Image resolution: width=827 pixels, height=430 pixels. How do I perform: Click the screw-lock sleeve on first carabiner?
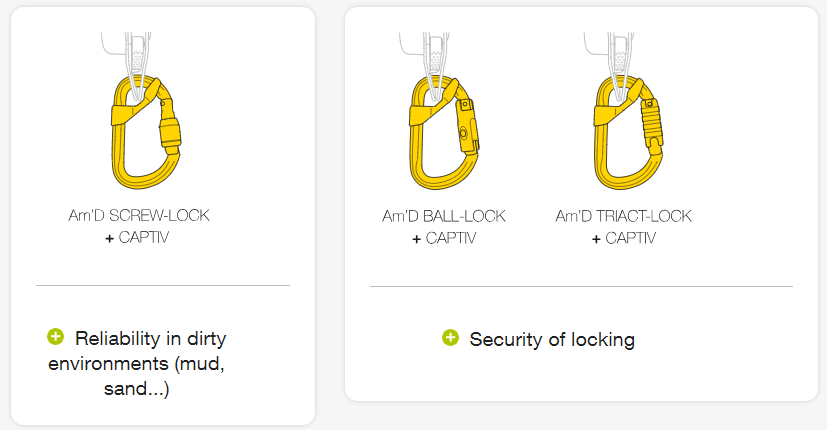click(170, 137)
